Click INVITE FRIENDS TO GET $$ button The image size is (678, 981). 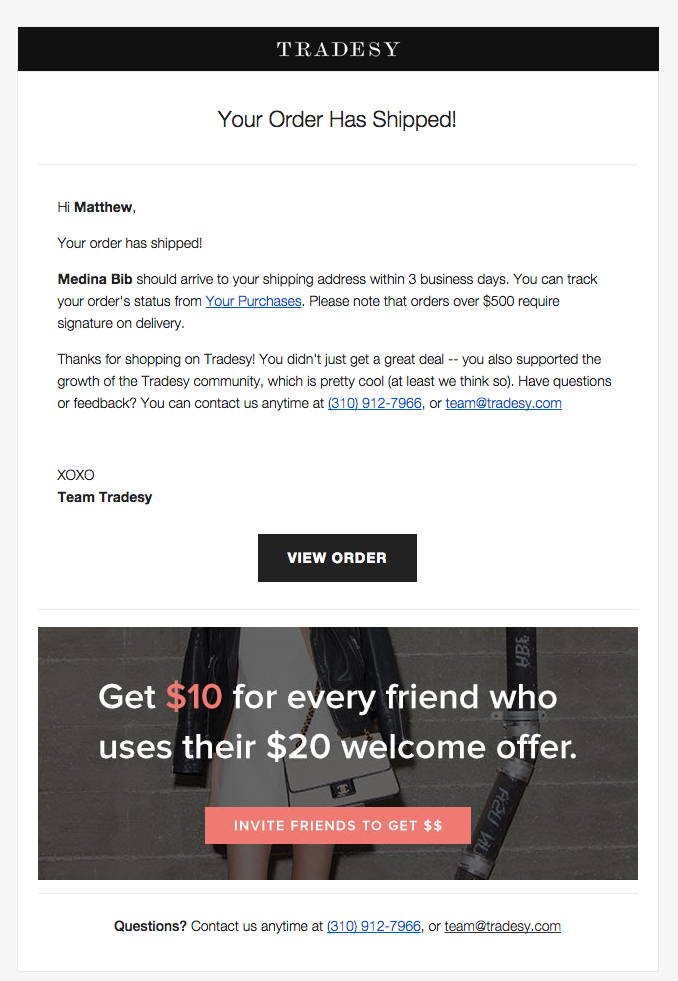pos(338,825)
